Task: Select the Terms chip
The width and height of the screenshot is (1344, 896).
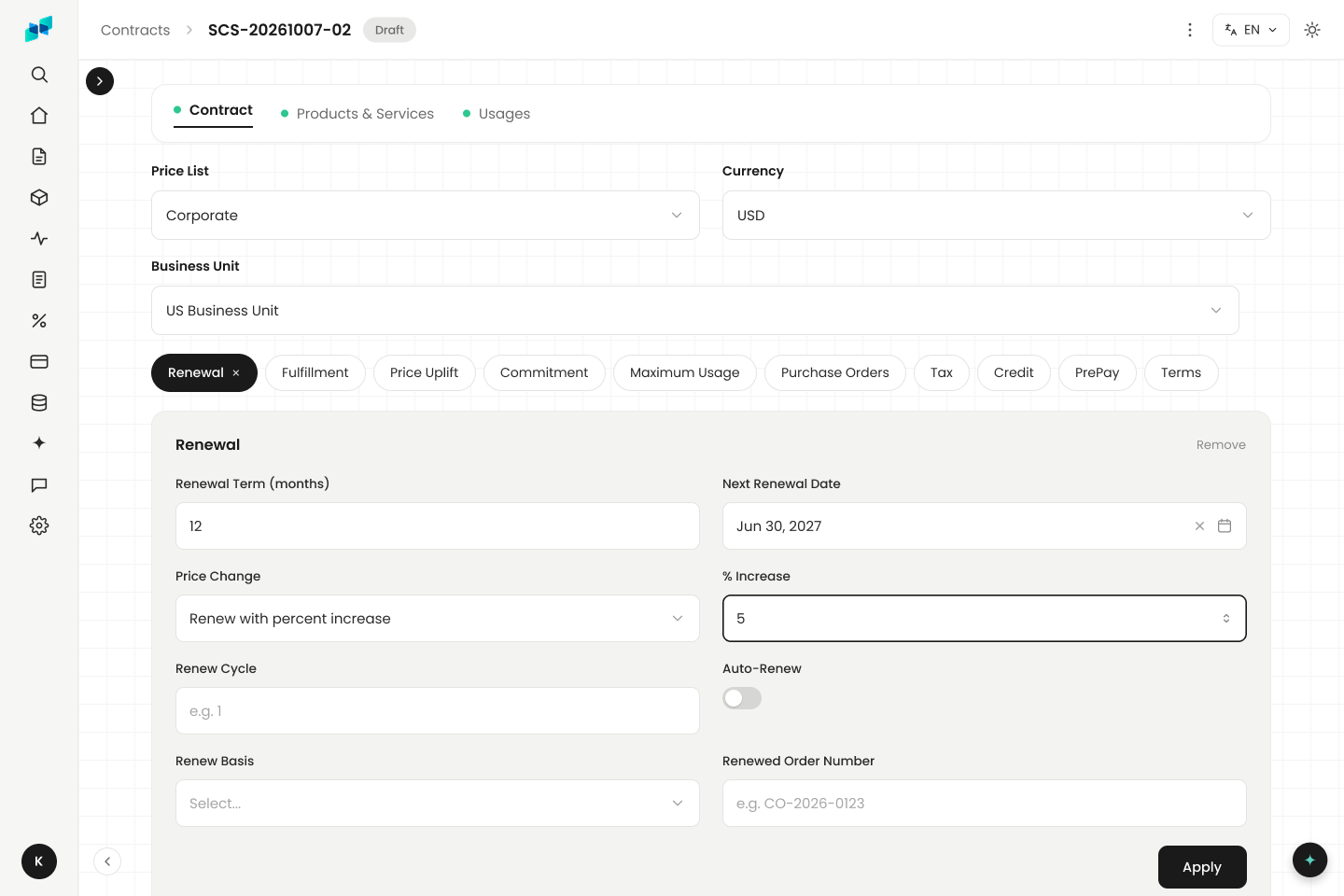Action: point(1182,373)
